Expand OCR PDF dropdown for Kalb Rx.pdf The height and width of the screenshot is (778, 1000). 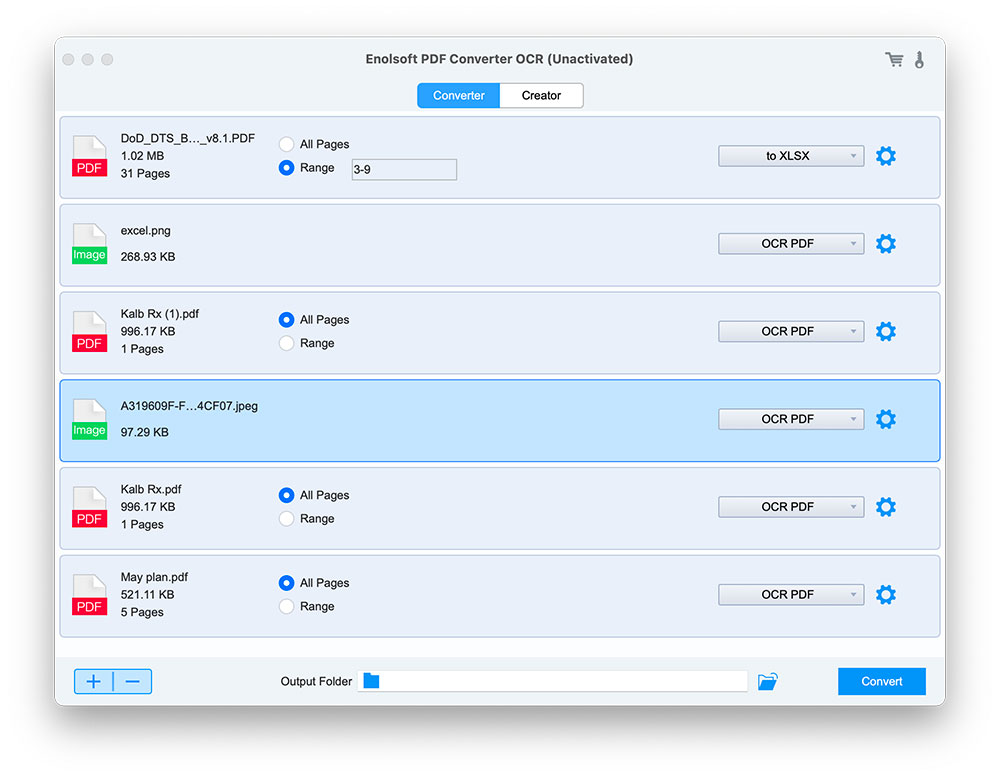click(x=790, y=507)
